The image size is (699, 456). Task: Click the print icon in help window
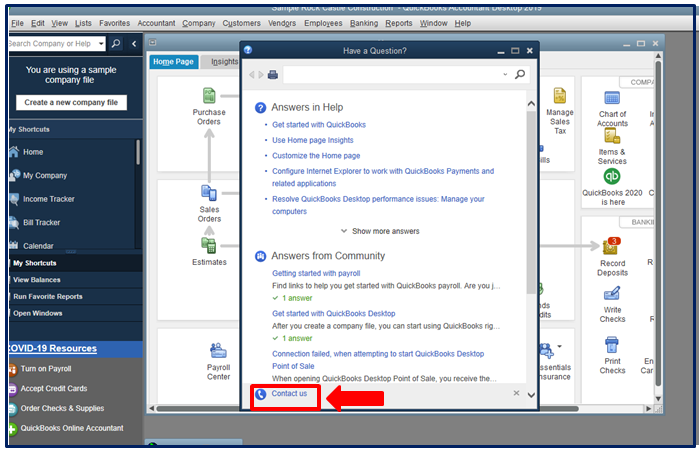coord(272,74)
